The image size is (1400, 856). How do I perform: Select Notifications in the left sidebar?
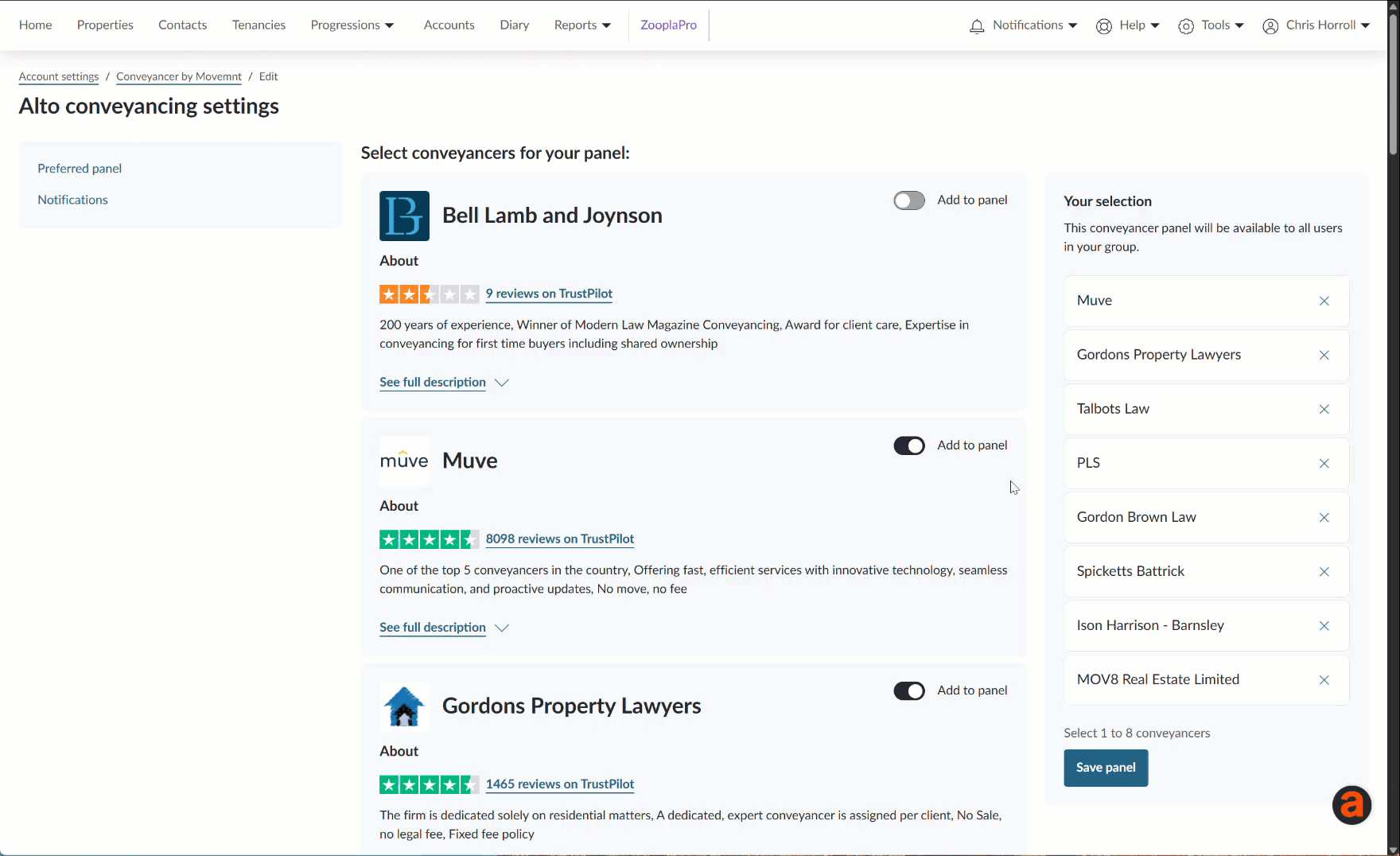point(72,200)
